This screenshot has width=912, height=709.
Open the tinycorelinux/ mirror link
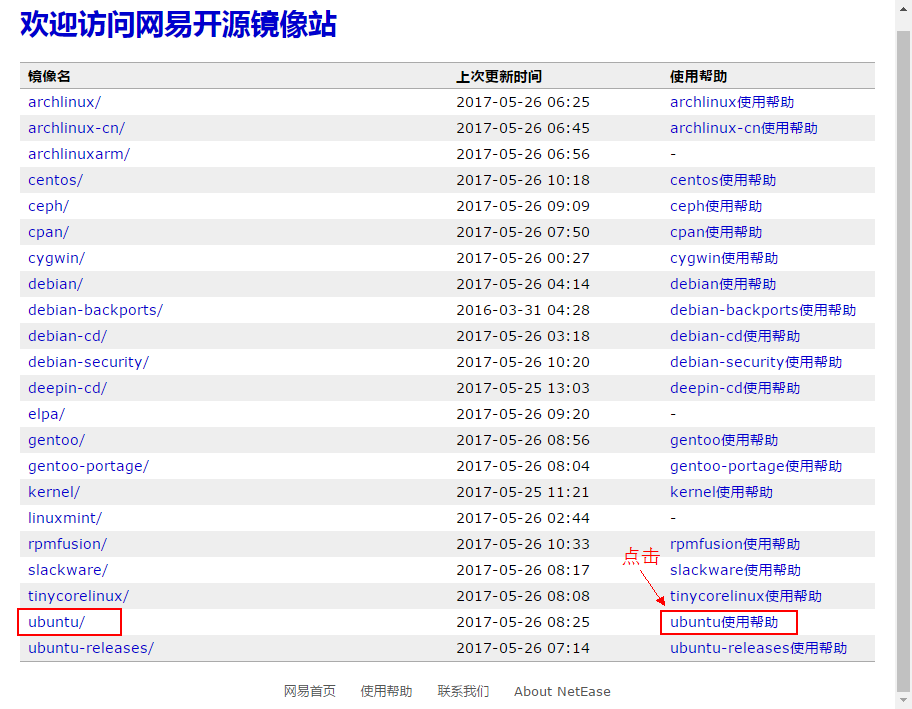coord(78,596)
